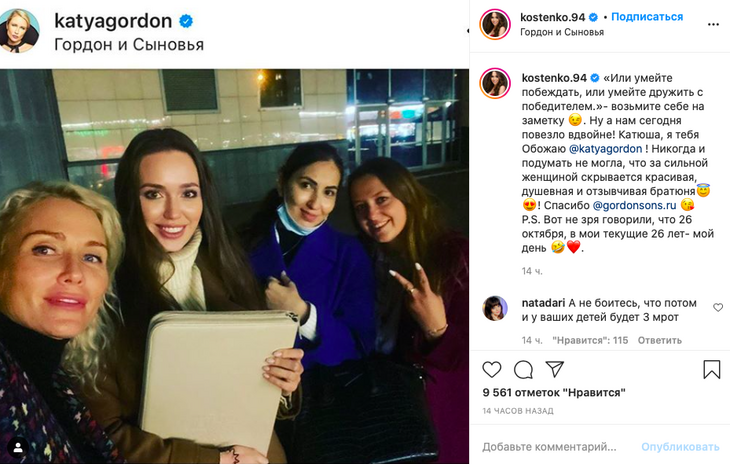Open the list of 9 561 likes
The width and height of the screenshot is (730, 464).
click(x=554, y=393)
